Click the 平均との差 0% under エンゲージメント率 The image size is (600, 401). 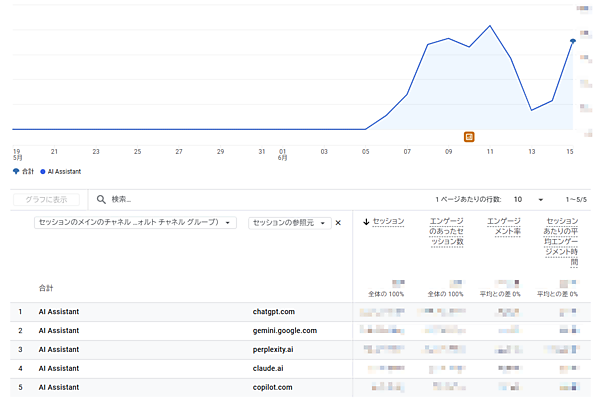[500, 294]
